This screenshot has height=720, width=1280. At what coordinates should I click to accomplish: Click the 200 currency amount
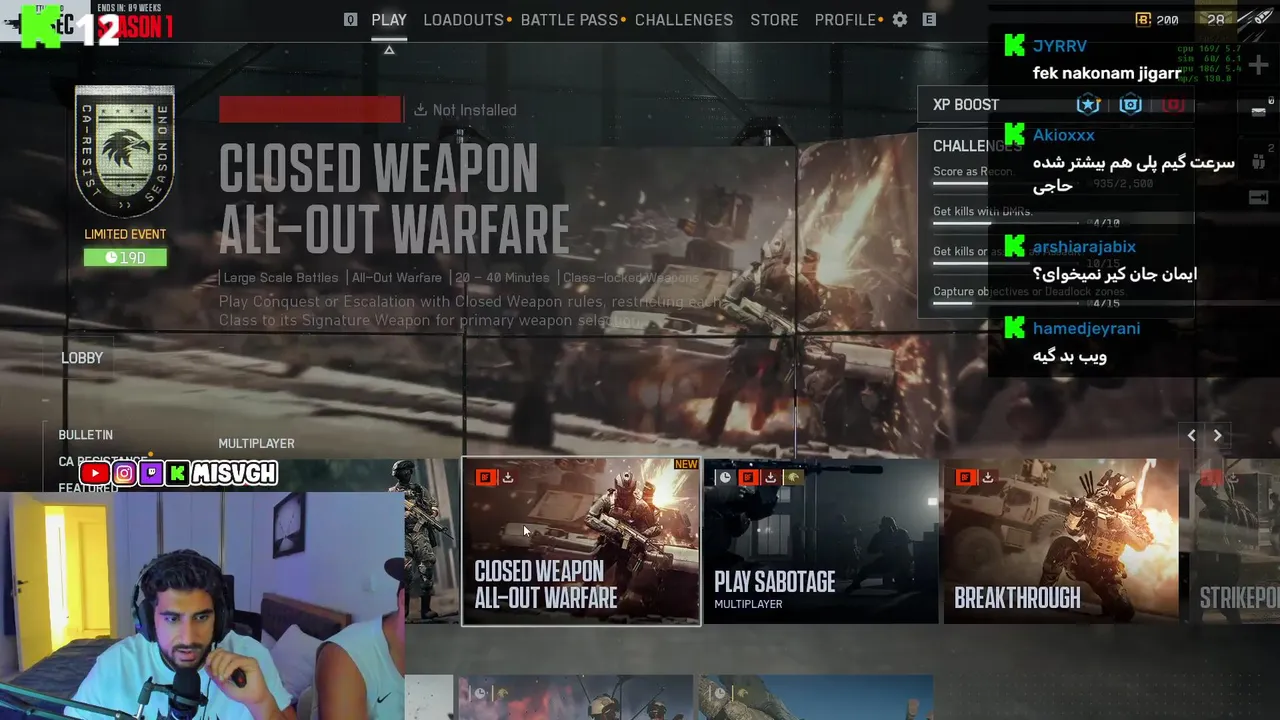(x=1167, y=19)
